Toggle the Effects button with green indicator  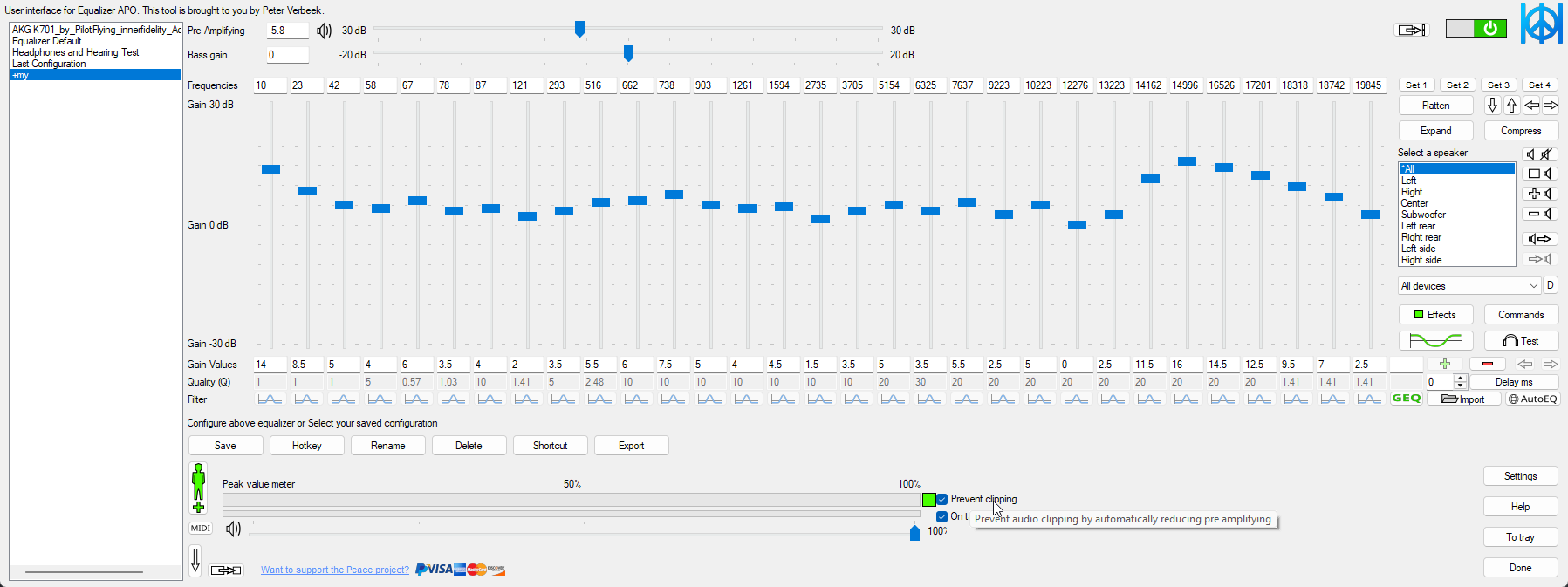click(1435, 315)
